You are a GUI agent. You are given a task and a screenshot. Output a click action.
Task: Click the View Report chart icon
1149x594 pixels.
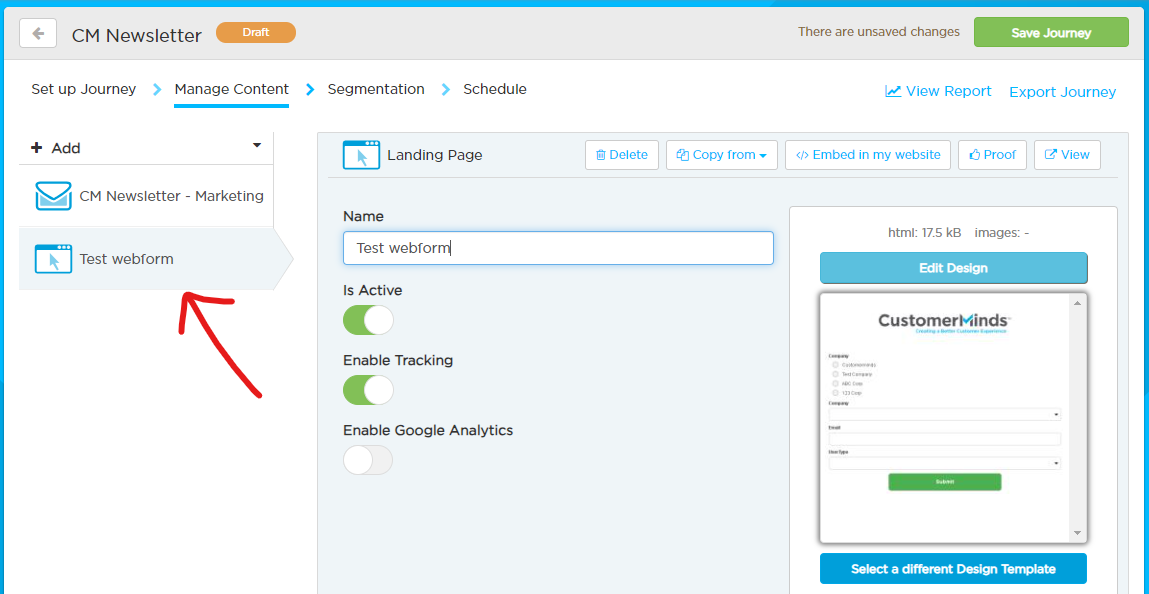893,91
